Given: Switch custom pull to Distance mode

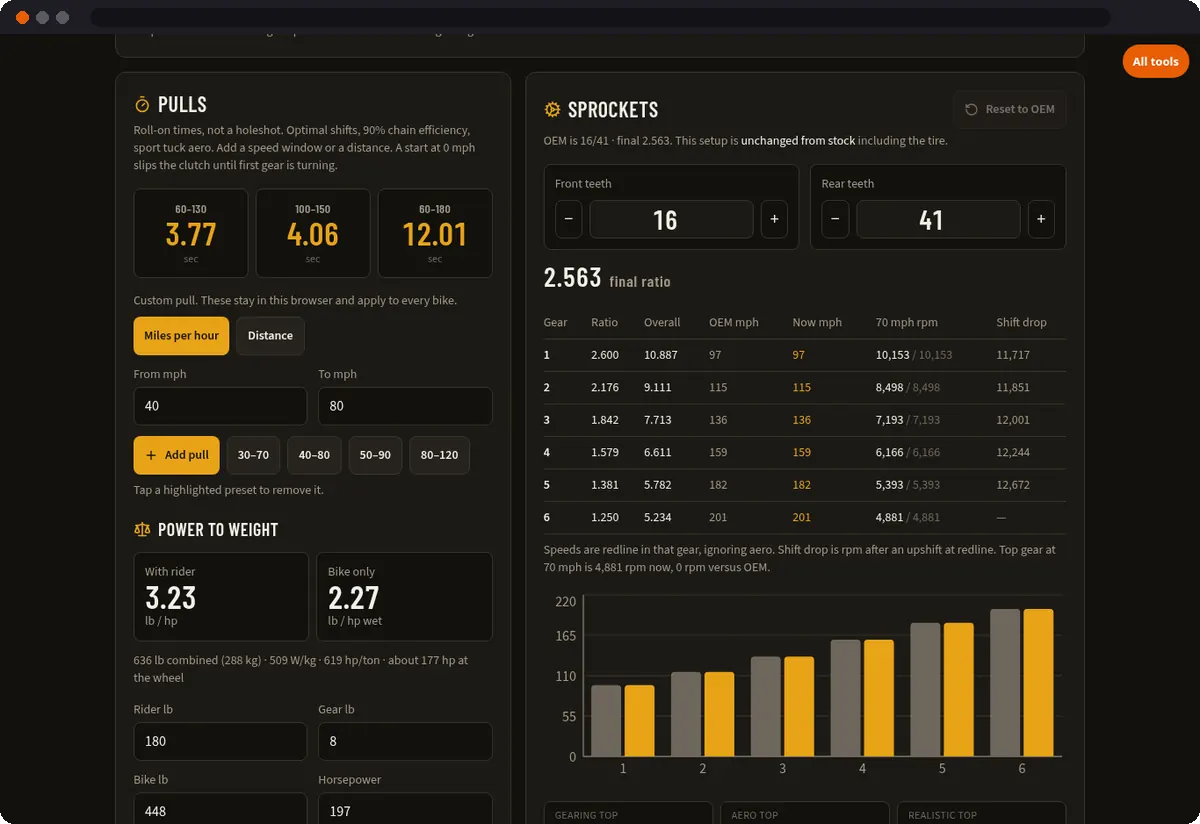Looking at the screenshot, I should click(270, 336).
